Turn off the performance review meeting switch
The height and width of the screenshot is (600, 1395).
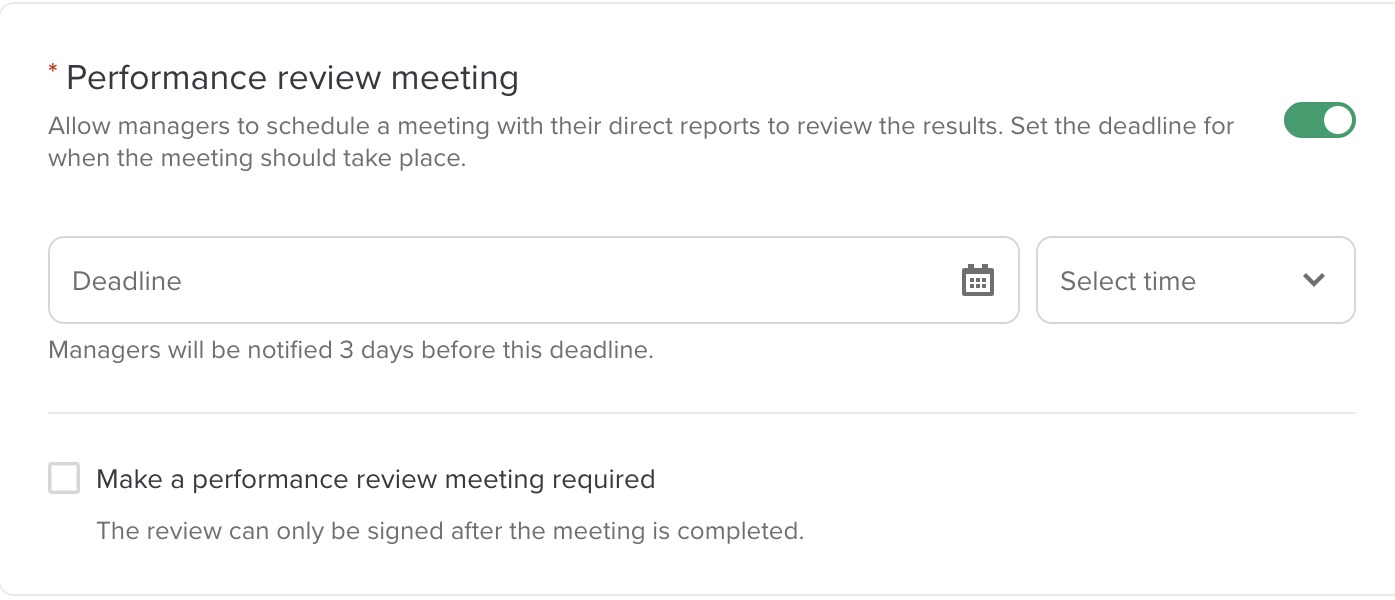[1319, 121]
